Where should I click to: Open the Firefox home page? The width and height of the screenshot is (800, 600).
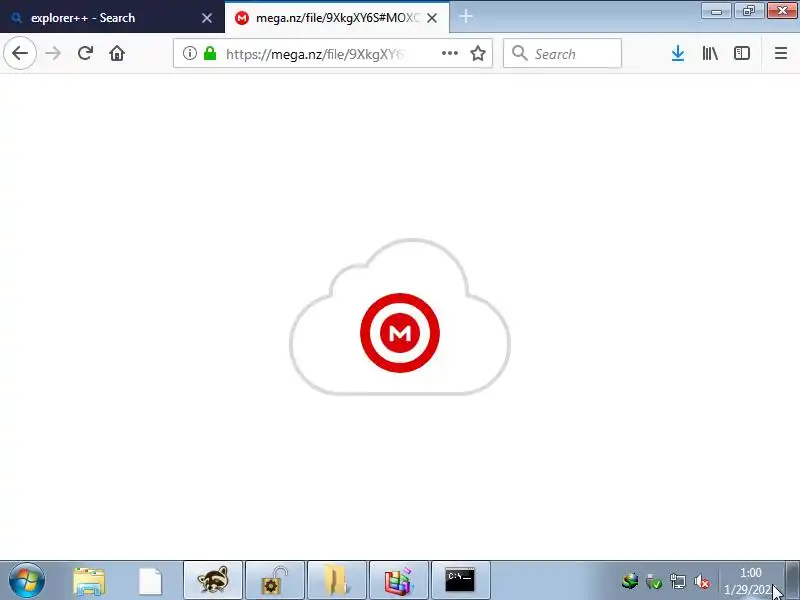click(117, 53)
